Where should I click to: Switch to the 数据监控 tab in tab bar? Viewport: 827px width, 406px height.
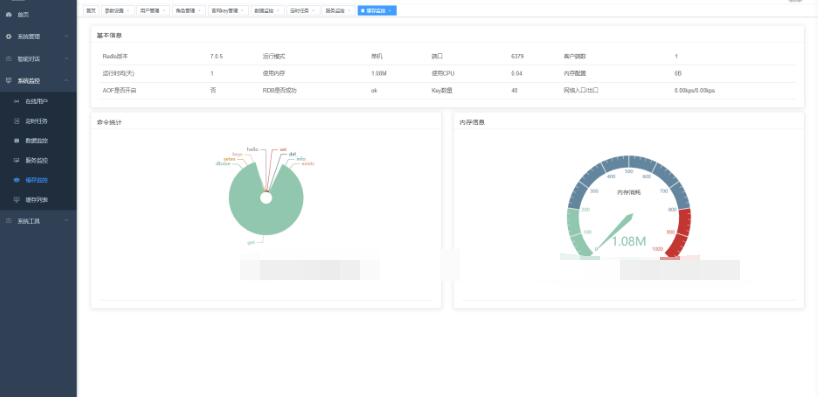click(x=267, y=11)
